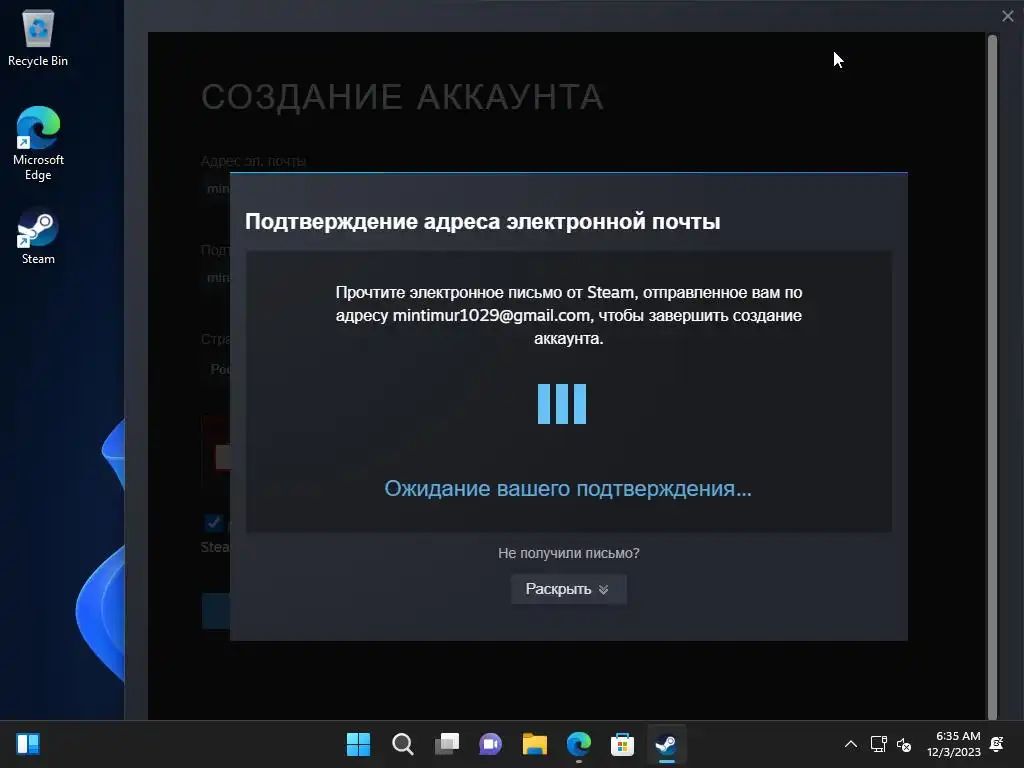Click the dialog title 'Подтверждение адреса электронной почты'
Screen dimensions: 1024x768
pyautogui.click(x=483, y=221)
